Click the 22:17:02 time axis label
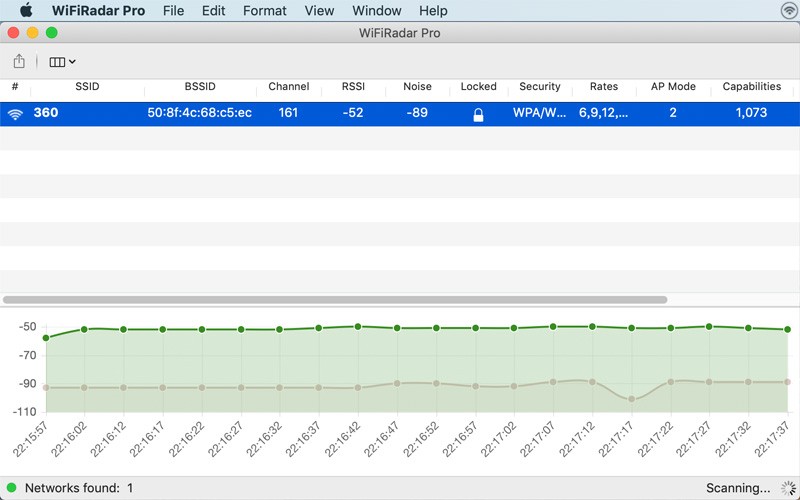 (499, 439)
